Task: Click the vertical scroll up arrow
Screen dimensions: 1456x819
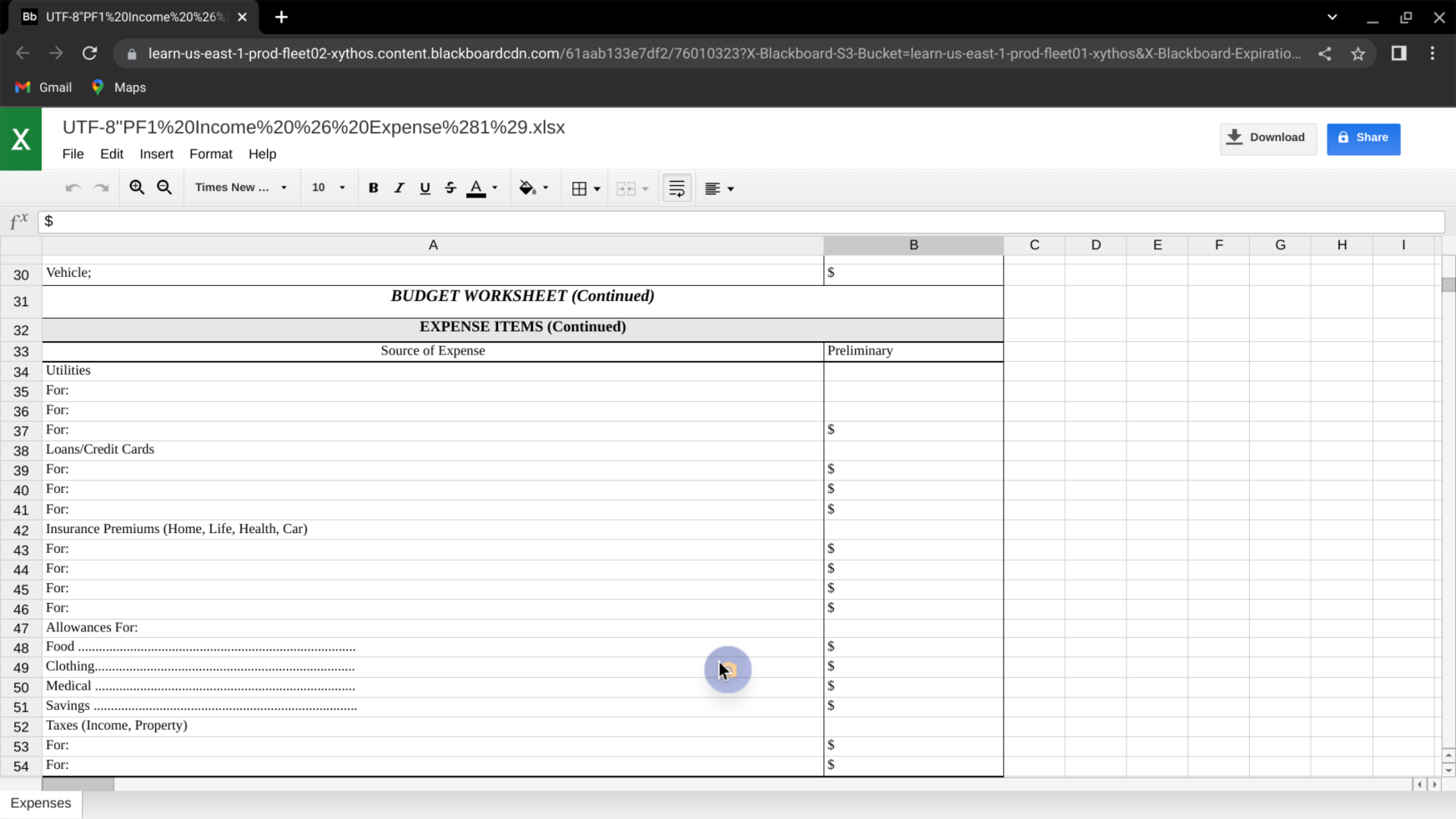Action: (x=1448, y=755)
